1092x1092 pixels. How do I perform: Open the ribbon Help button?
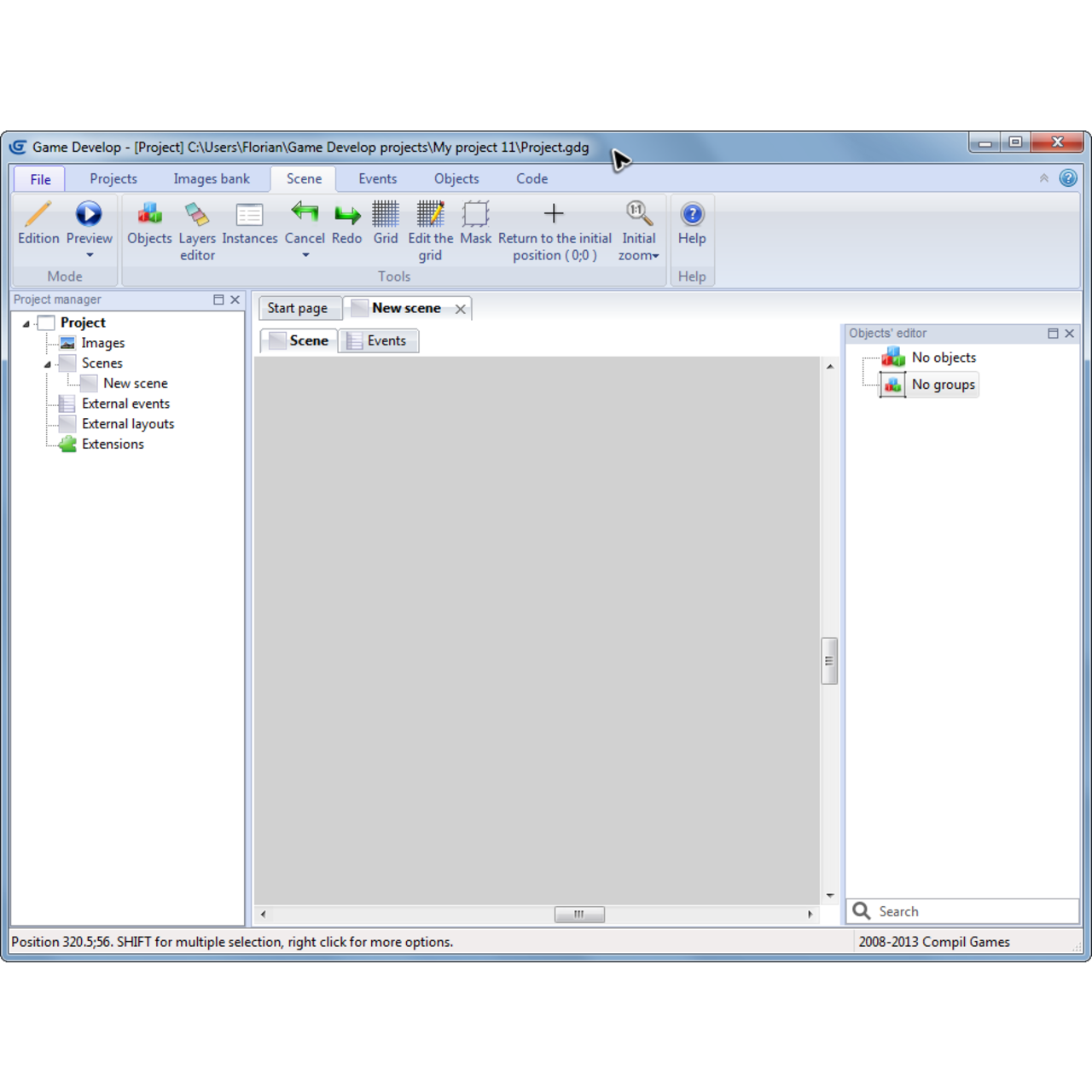click(x=692, y=224)
